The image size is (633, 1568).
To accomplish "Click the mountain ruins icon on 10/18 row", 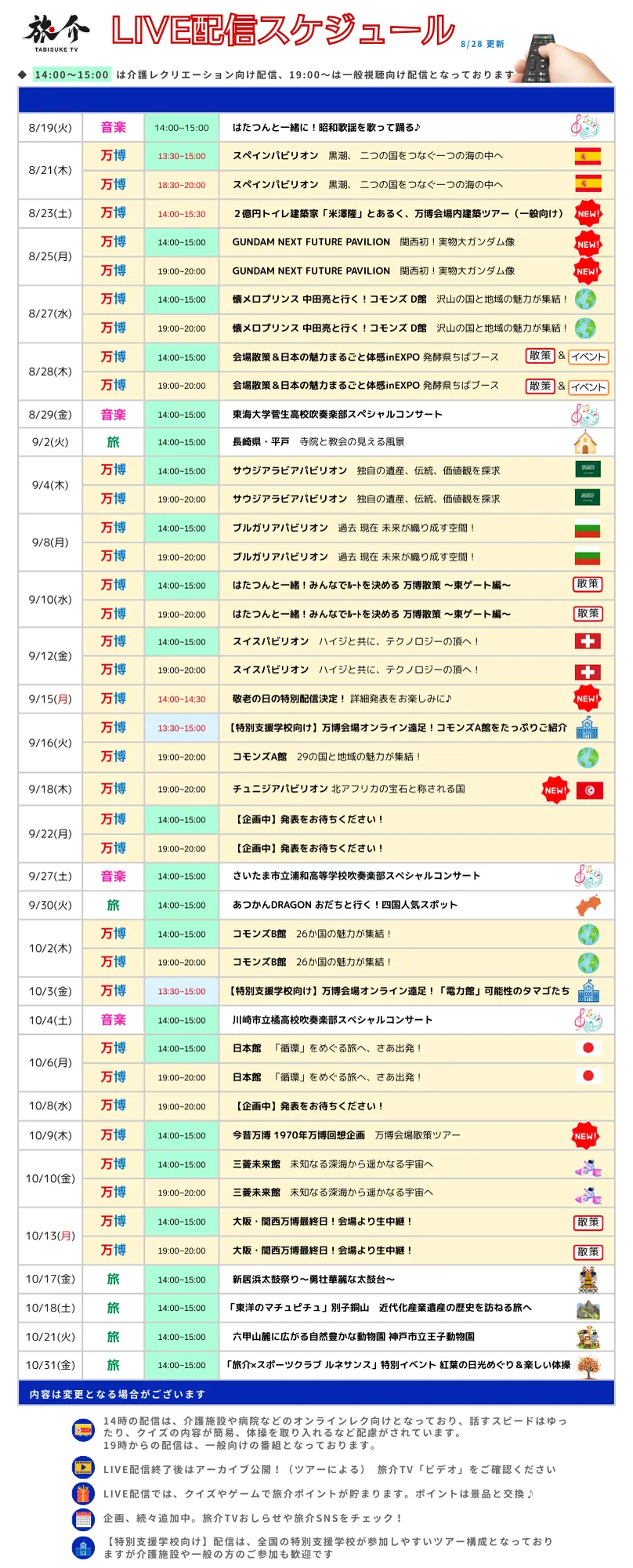I will (588, 1308).
